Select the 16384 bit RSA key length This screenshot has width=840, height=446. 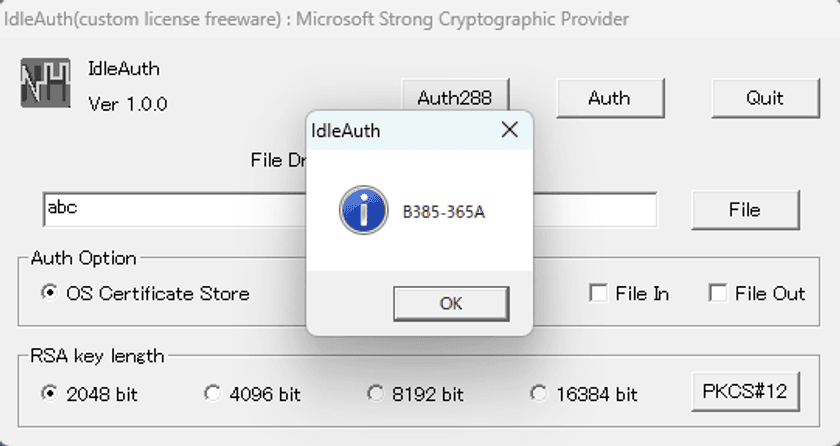tap(584, 394)
